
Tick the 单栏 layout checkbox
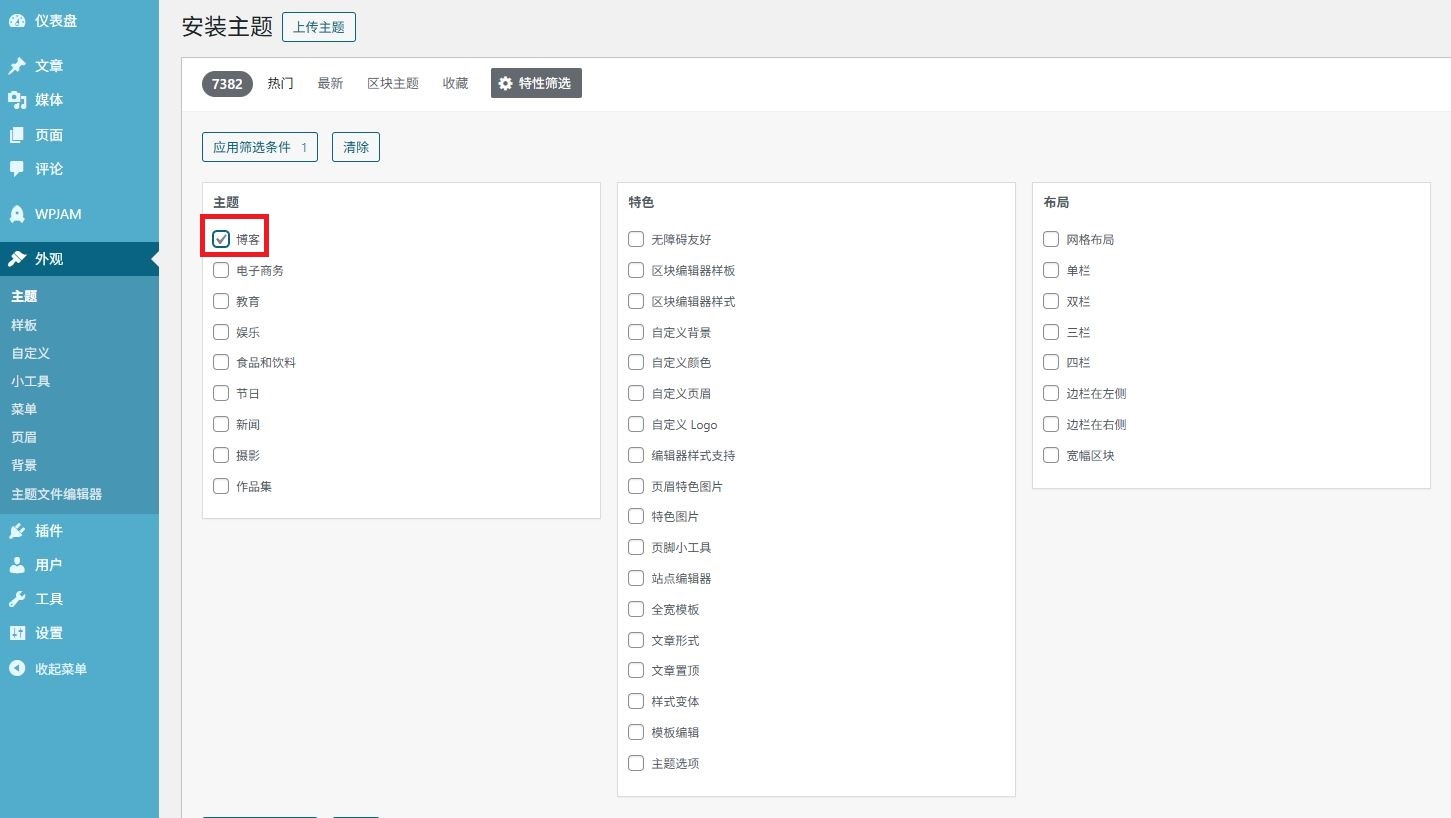(1051, 271)
